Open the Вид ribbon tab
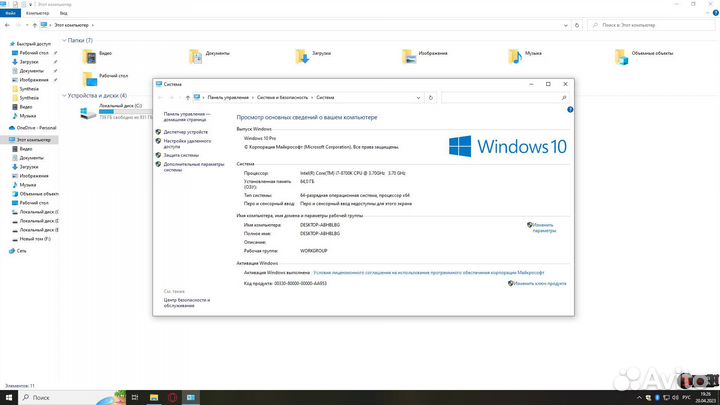This screenshot has height=405, width=720. coord(64,13)
